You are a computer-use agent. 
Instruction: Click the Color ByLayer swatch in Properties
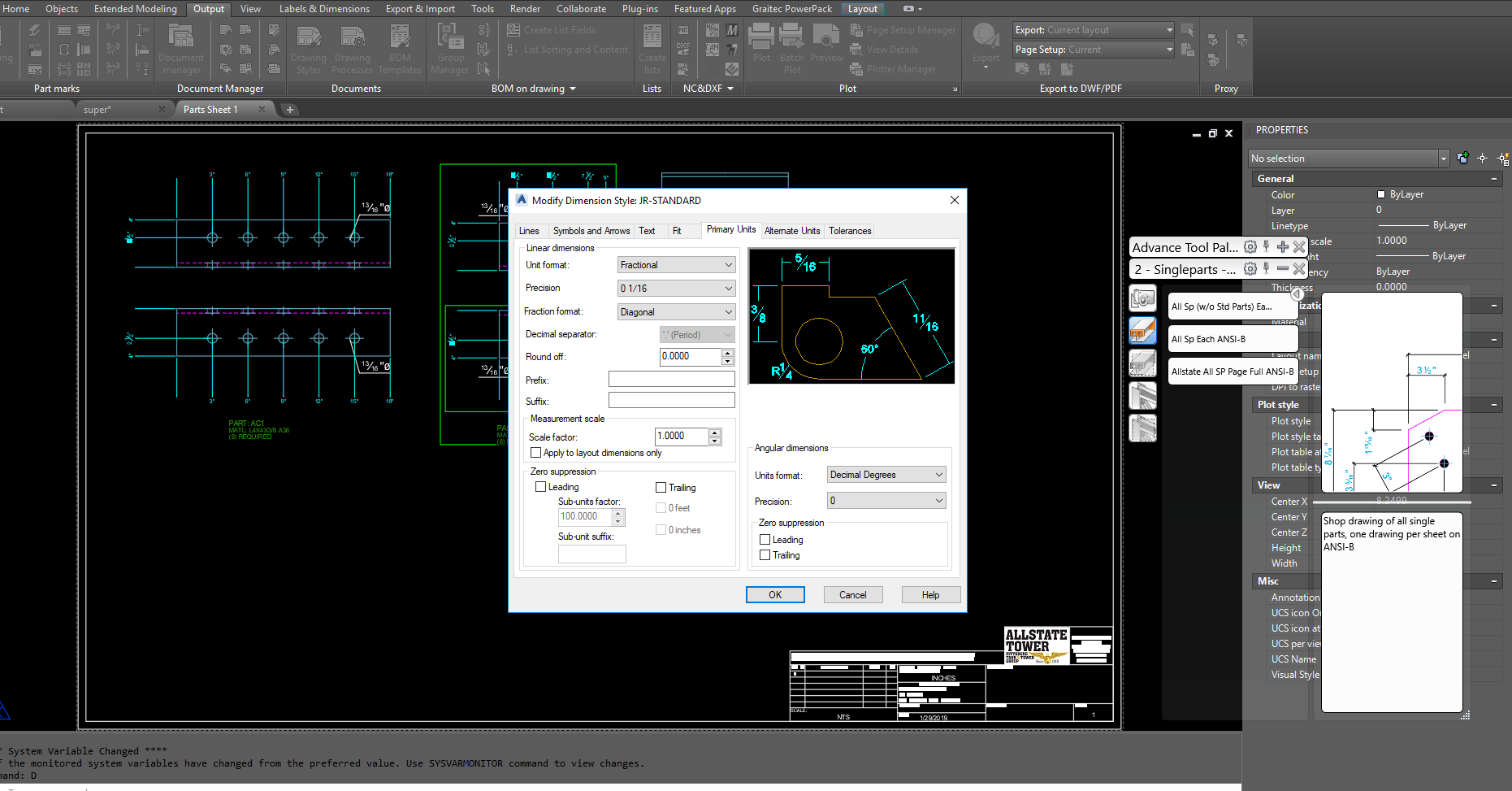(x=1381, y=193)
